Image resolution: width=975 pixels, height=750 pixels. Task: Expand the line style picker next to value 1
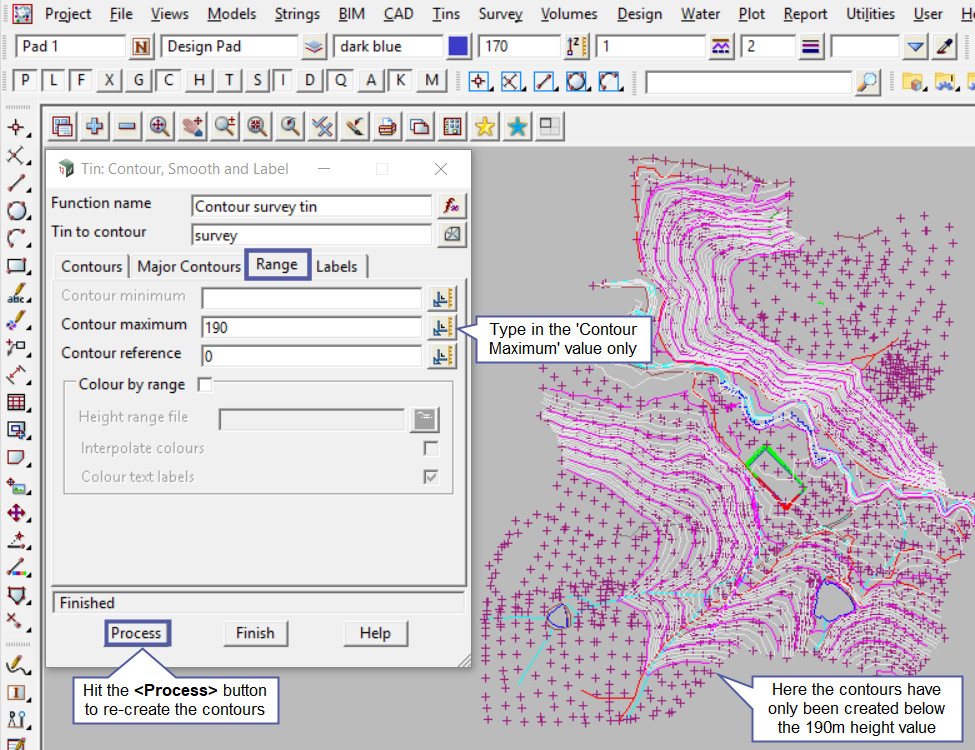coord(721,47)
